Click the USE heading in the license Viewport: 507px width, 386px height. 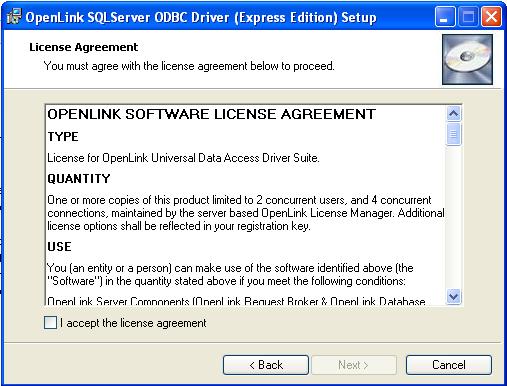tap(59, 247)
